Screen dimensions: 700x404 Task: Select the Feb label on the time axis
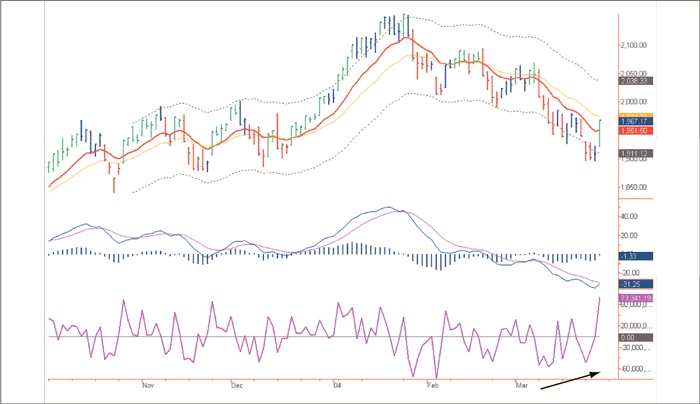pos(433,384)
